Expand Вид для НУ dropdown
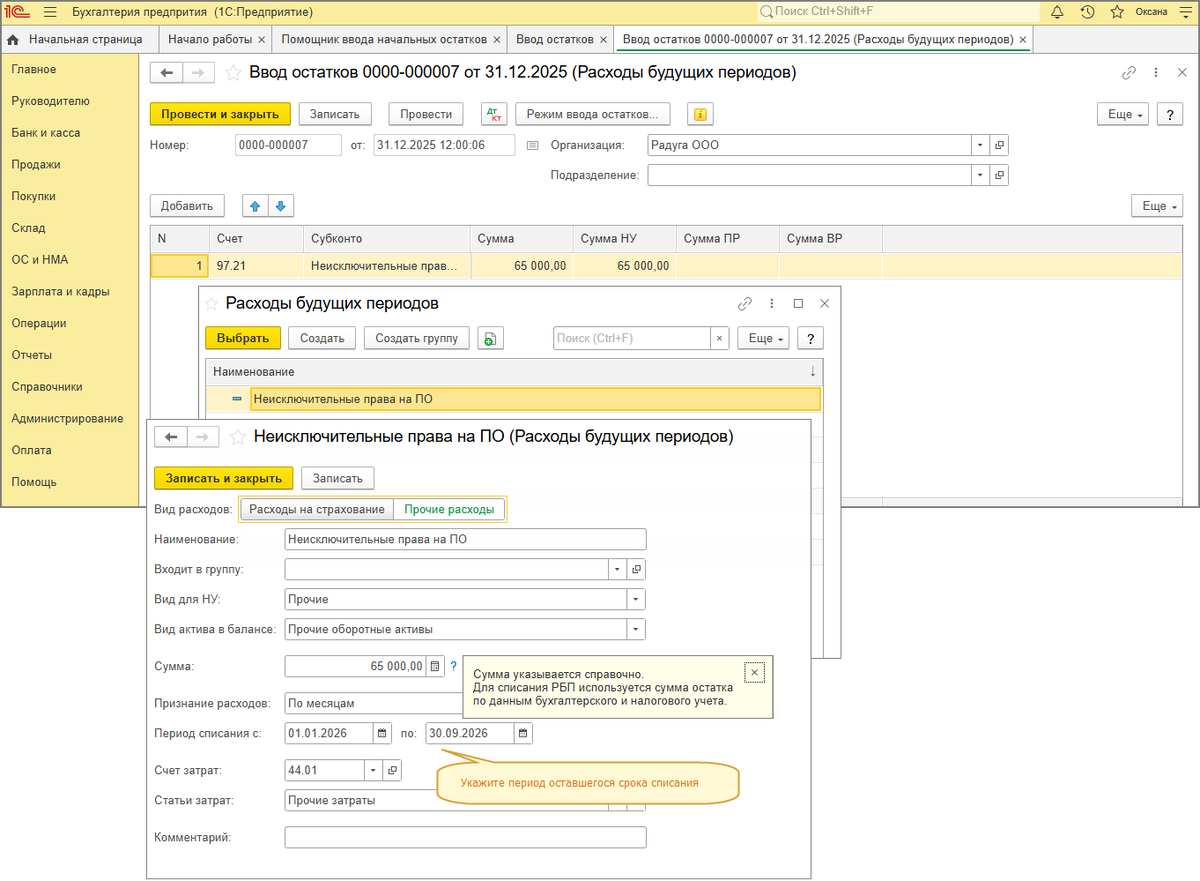The image size is (1200, 881). [x=636, y=599]
